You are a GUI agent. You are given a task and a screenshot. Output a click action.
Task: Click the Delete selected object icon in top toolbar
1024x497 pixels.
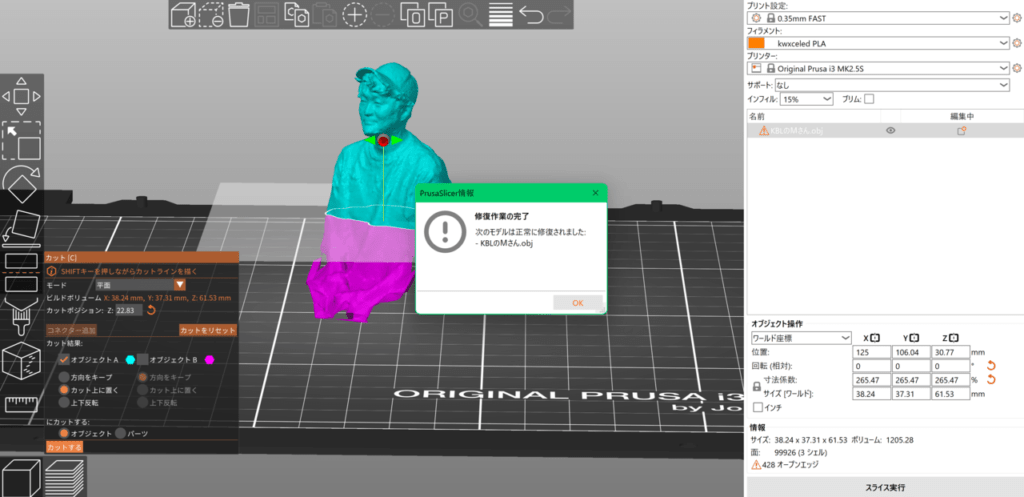coord(212,14)
